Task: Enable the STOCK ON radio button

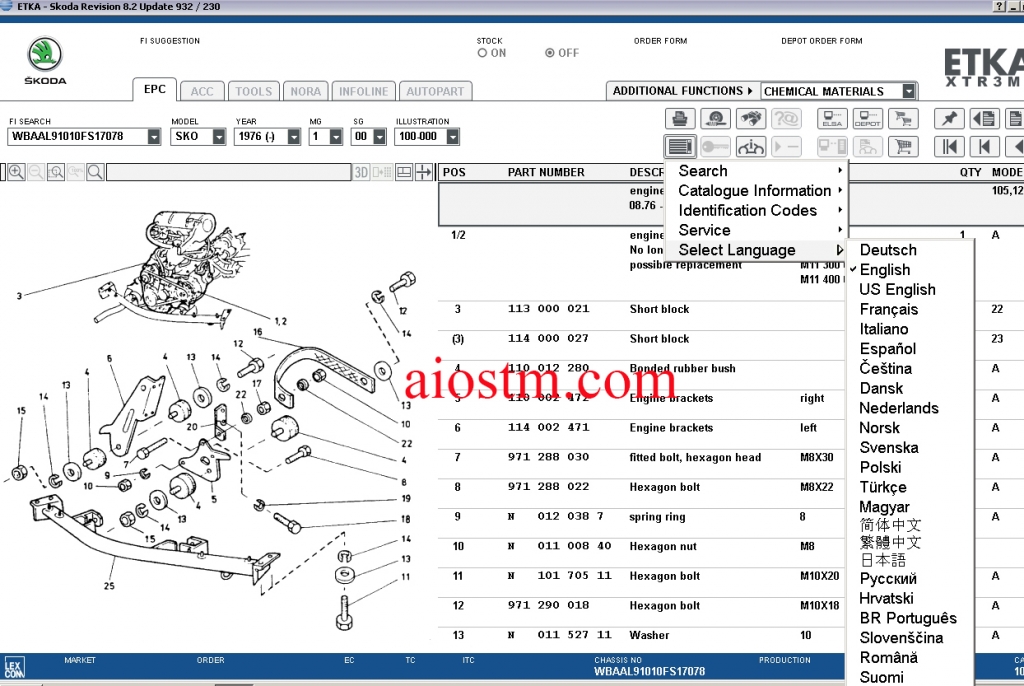Action: [x=481, y=53]
